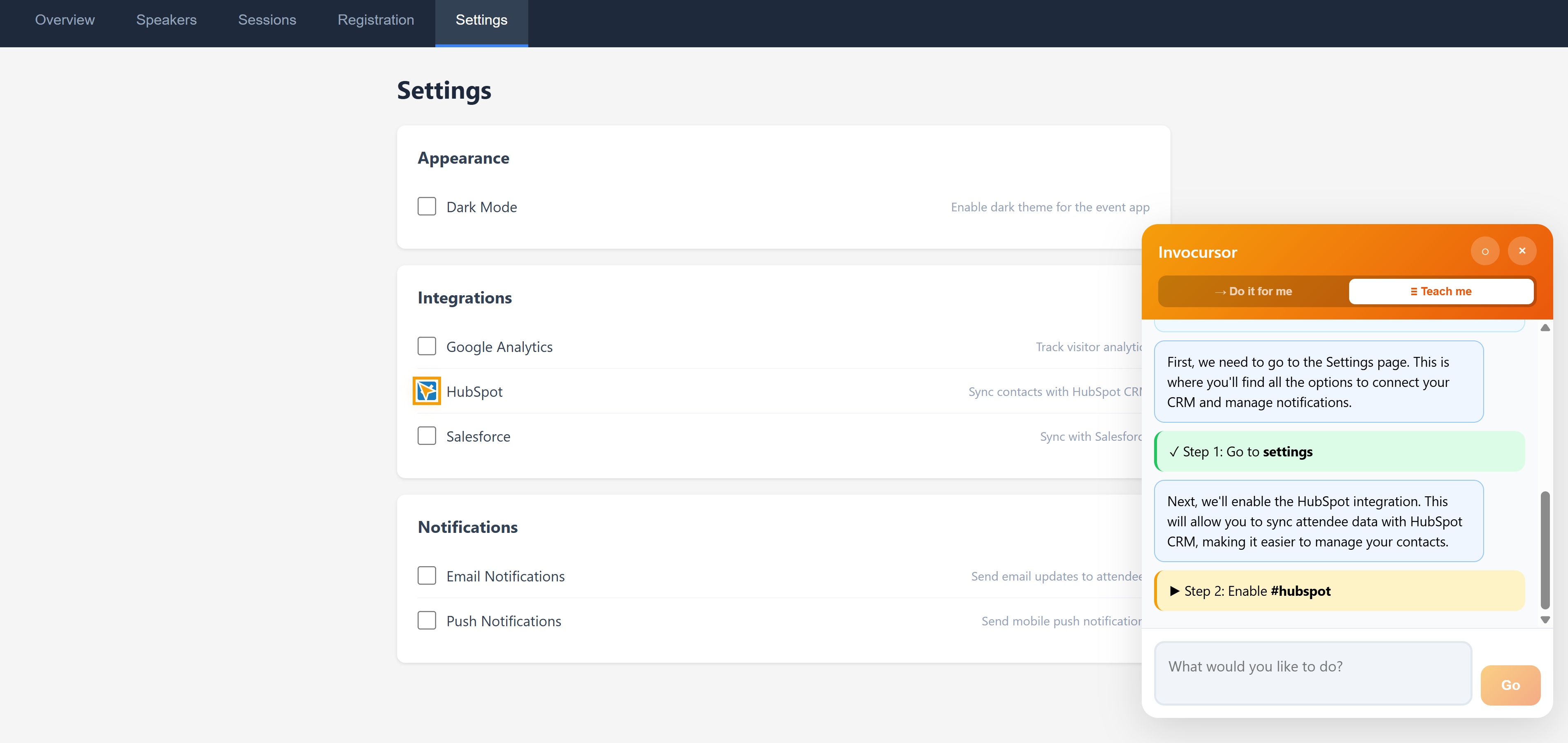Click the checkmark icon on Step 1 card
Viewport: 1568px width, 743px height.
(x=1174, y=451)
